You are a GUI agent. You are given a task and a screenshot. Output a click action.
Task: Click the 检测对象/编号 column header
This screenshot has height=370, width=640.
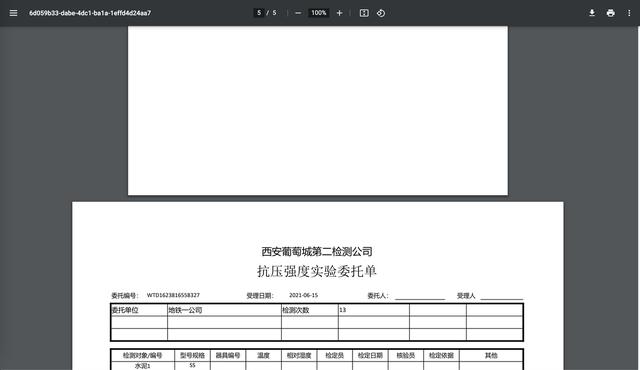coord(142,355)
